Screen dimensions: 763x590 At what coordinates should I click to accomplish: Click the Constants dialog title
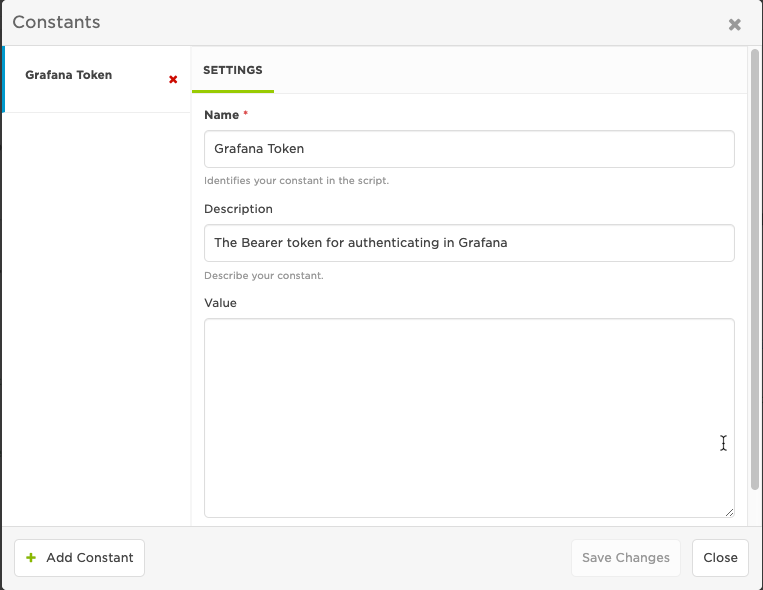(56, 22)
